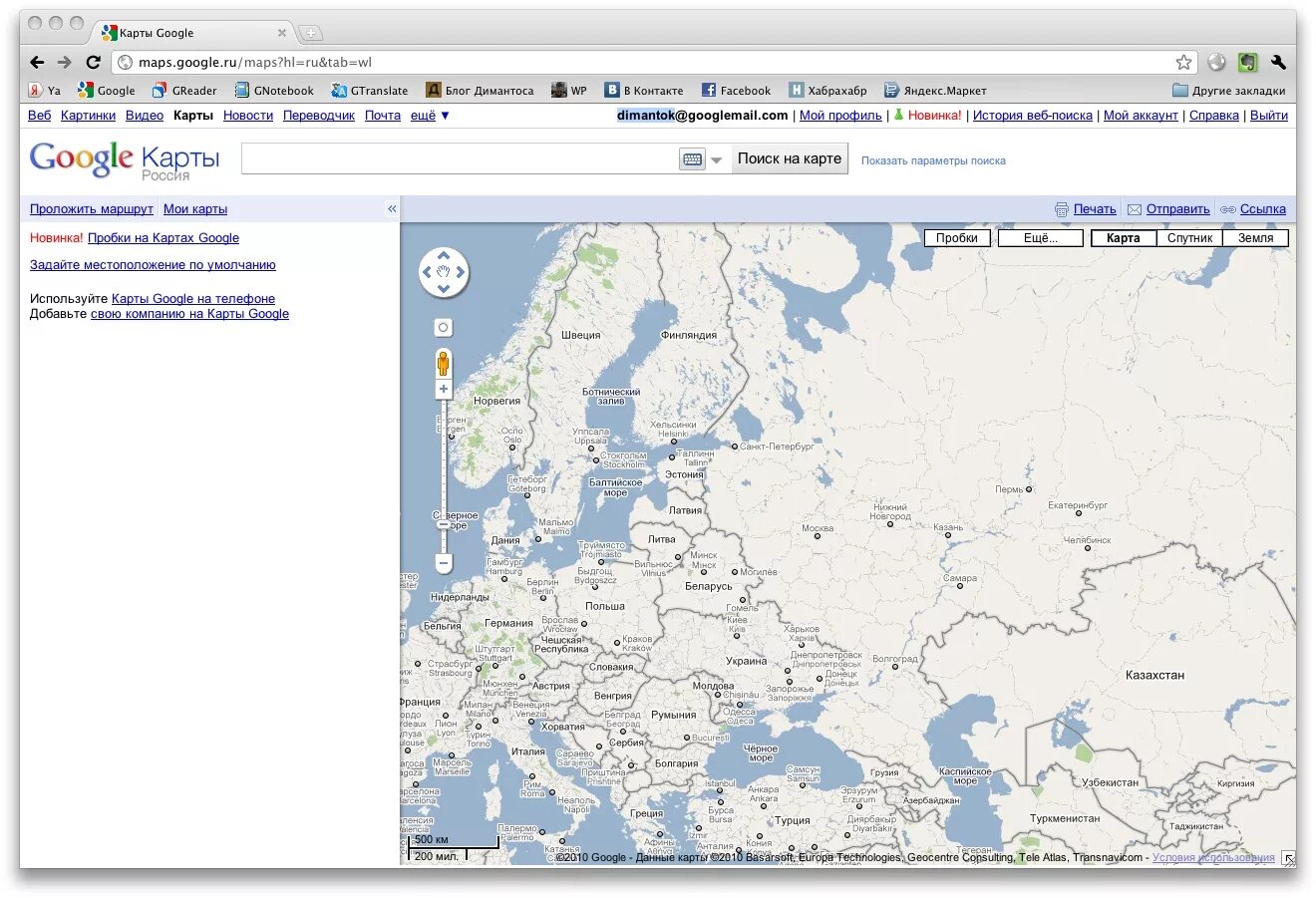Collapse the left panel with the double chevron

pos(392,208)
